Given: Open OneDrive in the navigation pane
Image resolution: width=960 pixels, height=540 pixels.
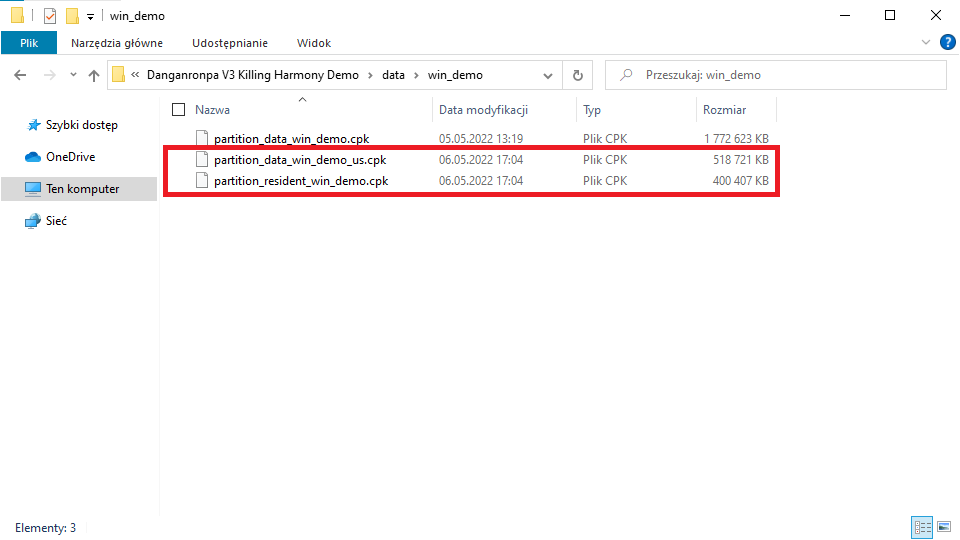Looking at the screenshot, I should click(70, 157).
